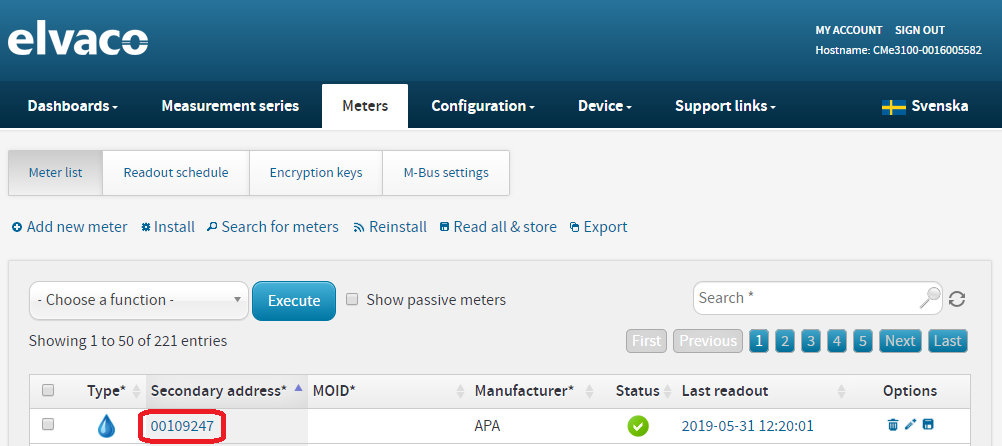The height and width of the screenshot is (446, 1002).
Task: Click save icon in meter 00109247 row
Action: 928,425
